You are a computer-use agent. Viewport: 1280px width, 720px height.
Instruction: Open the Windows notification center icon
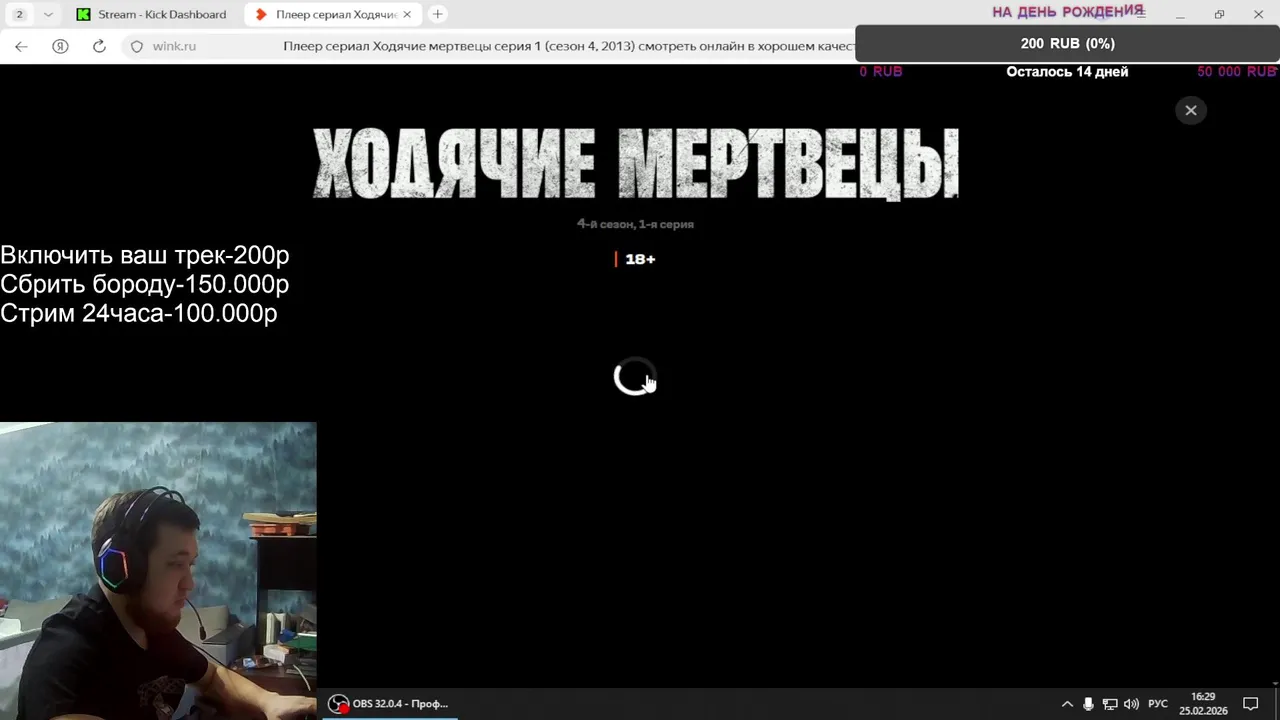1250,704
